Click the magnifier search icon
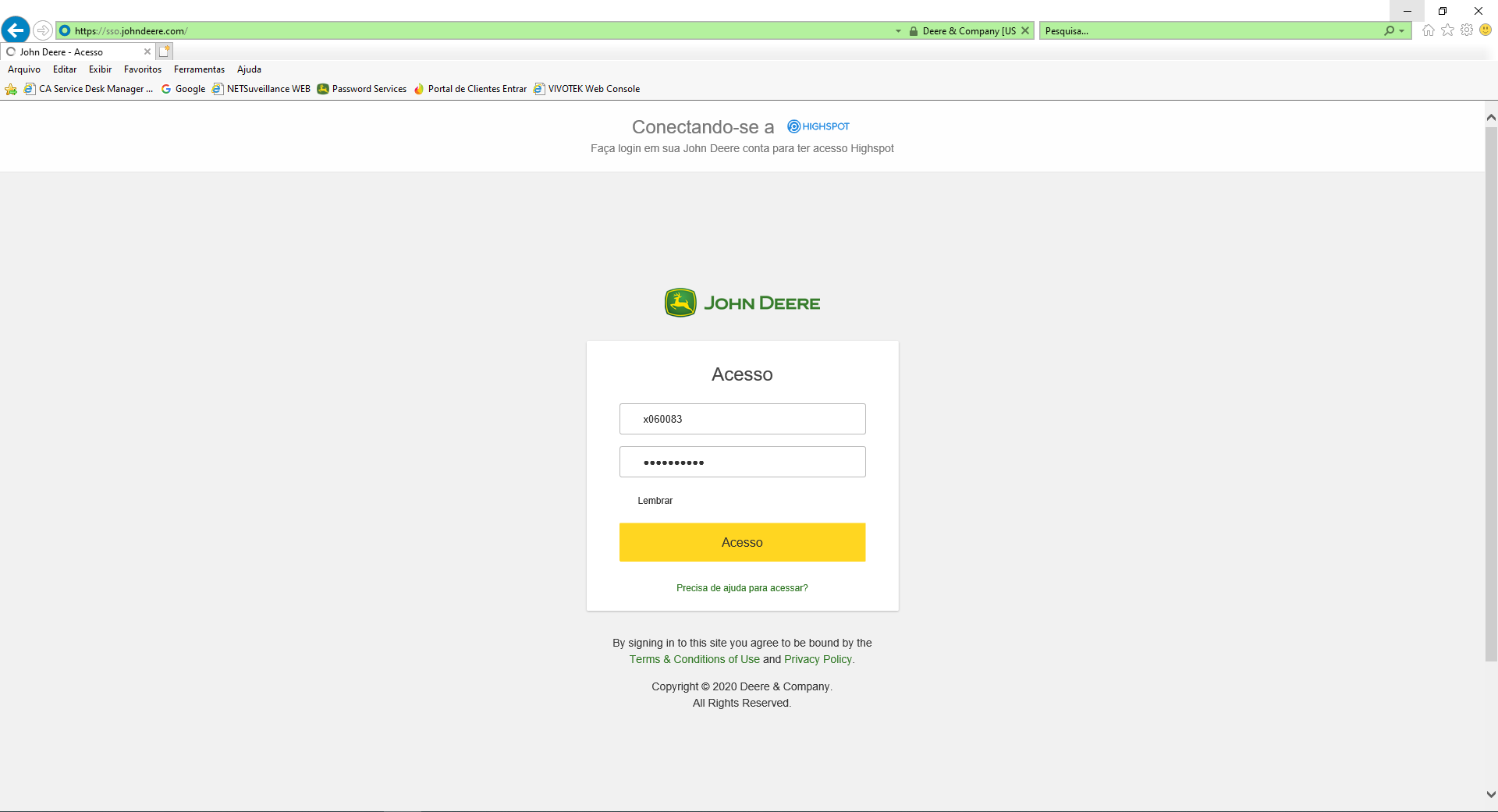This screenshot has height=812, width=1498. click(1390, 30)
